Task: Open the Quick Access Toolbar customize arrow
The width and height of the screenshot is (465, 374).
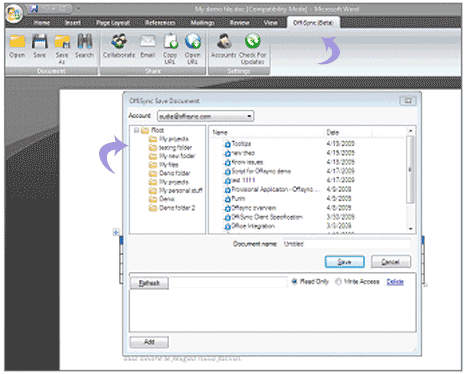Action: coord(78,9)
